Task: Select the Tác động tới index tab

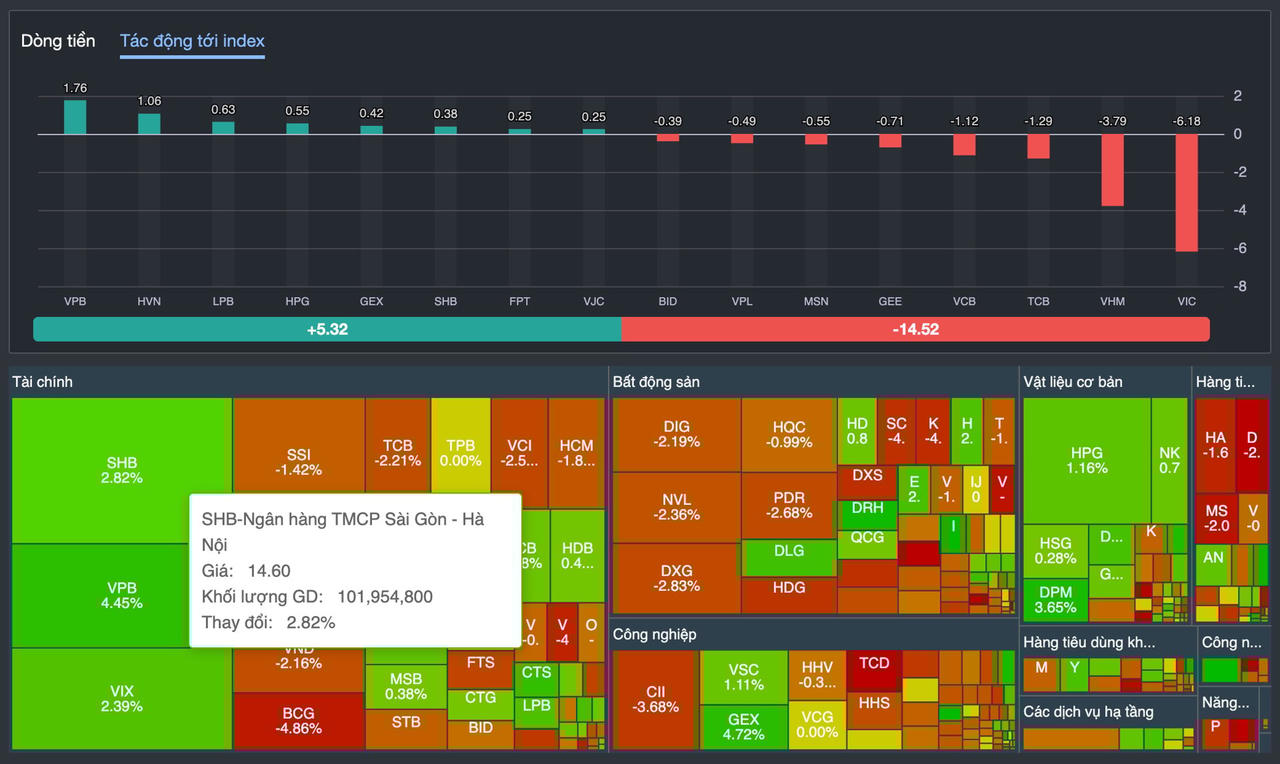Action: [192, 41]
